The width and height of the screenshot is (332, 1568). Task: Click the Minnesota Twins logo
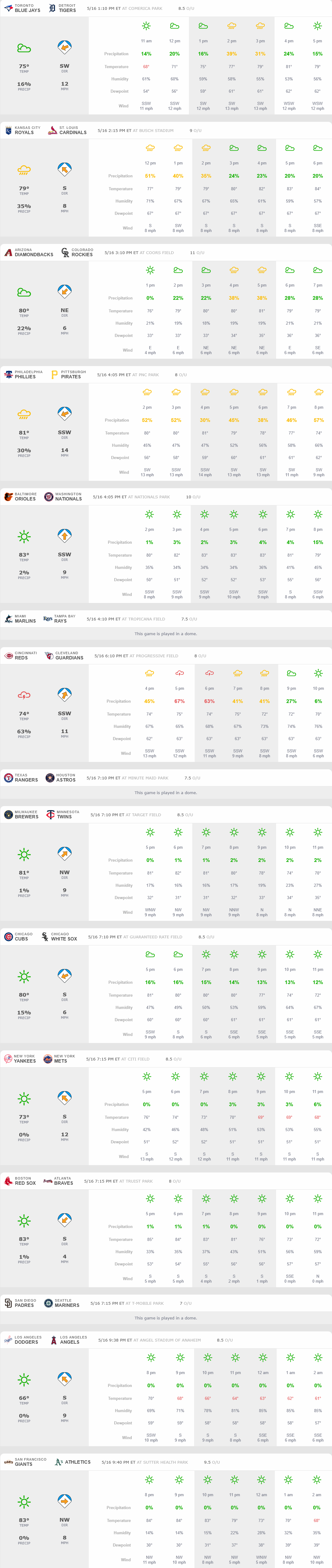click(51, 814)
